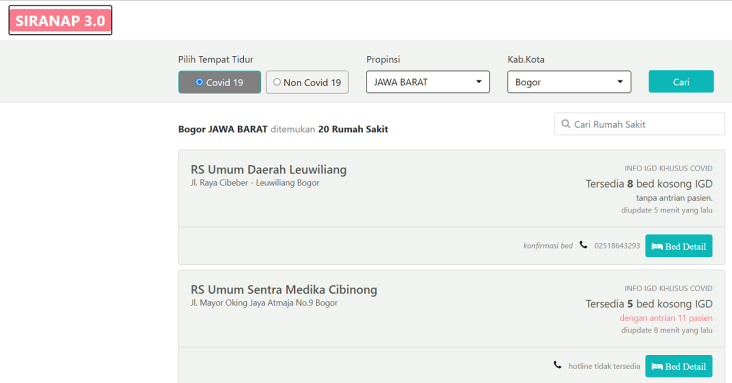Select the Non Covid 19 radio option
This screenshot has width=732, height=383.
coord(307,82)
